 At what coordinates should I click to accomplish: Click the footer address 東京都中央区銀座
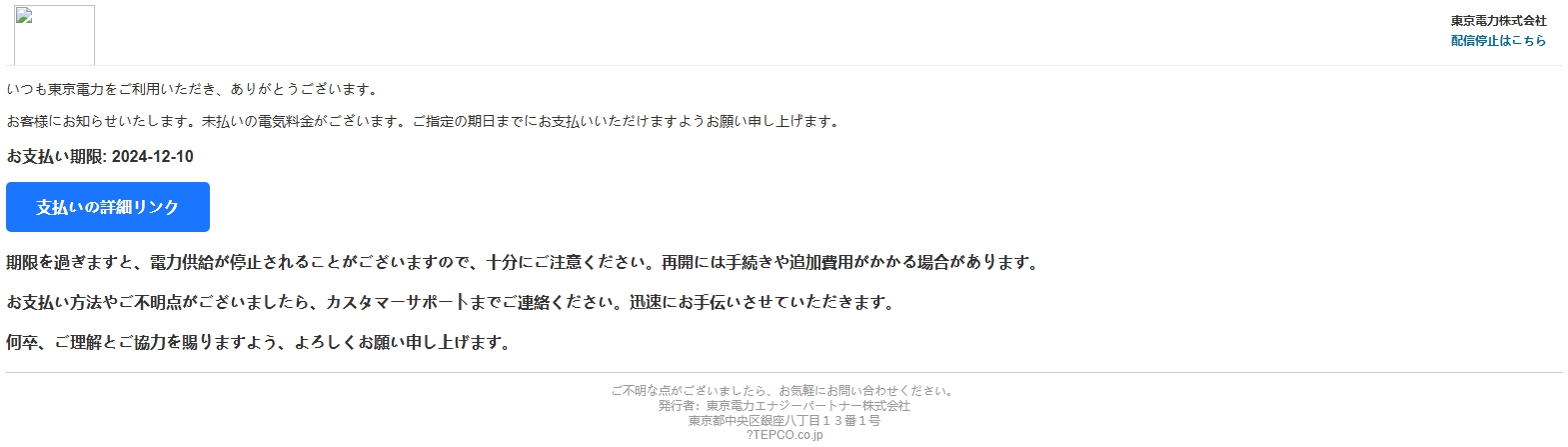784,421
